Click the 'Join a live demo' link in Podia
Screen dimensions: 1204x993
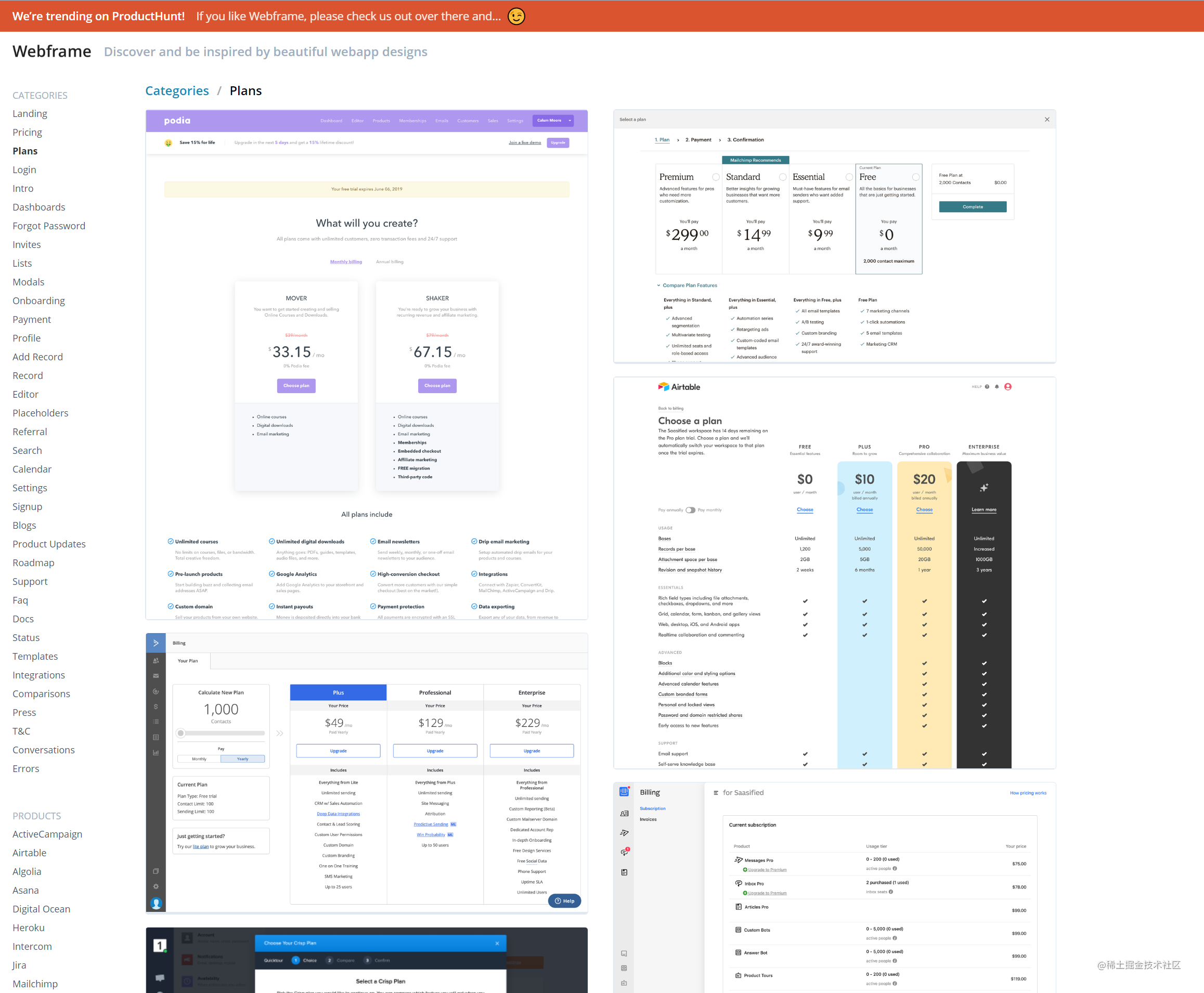tap(525, 142)
